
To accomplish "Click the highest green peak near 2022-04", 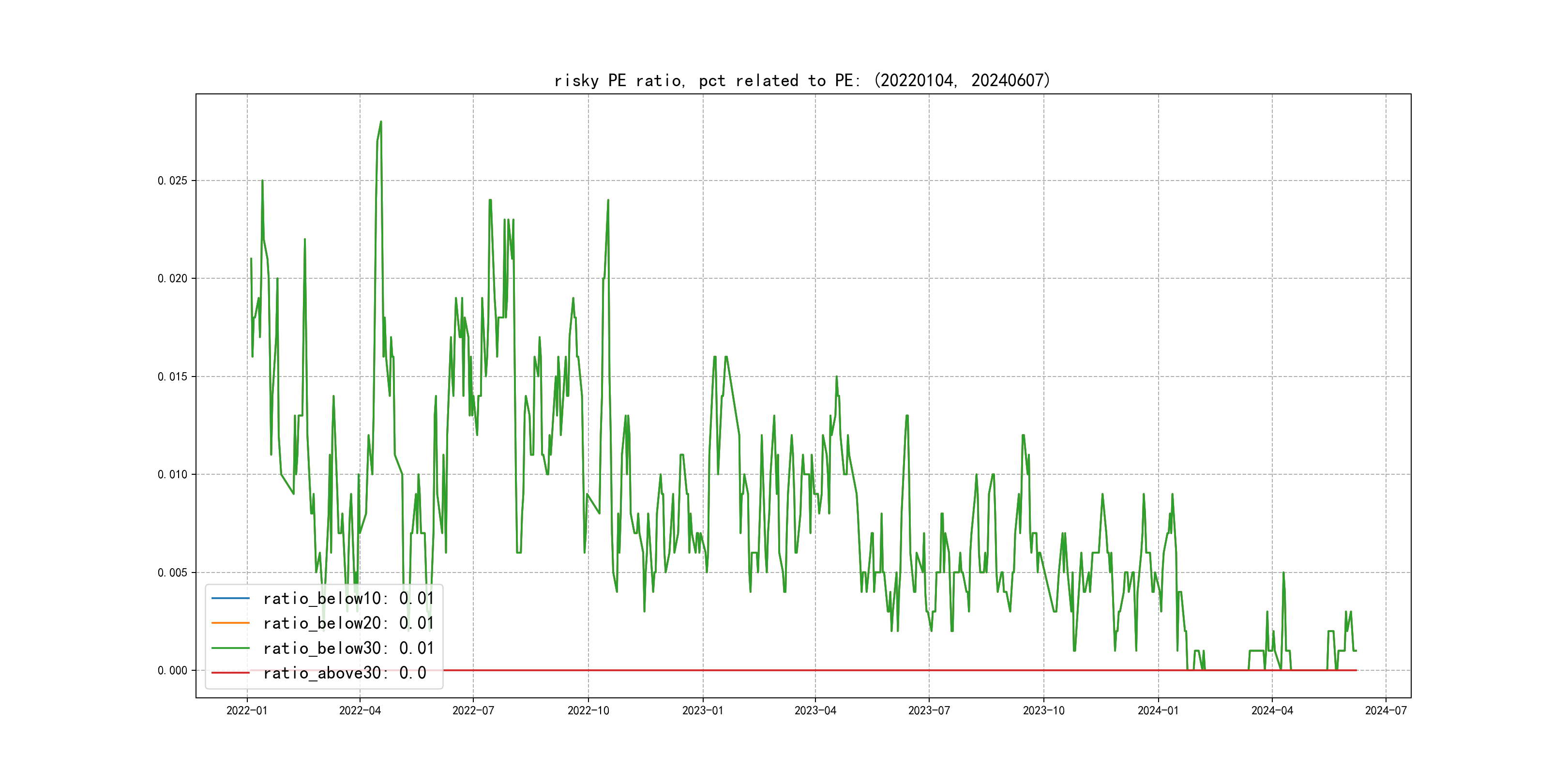I will [x=381, y=122].
